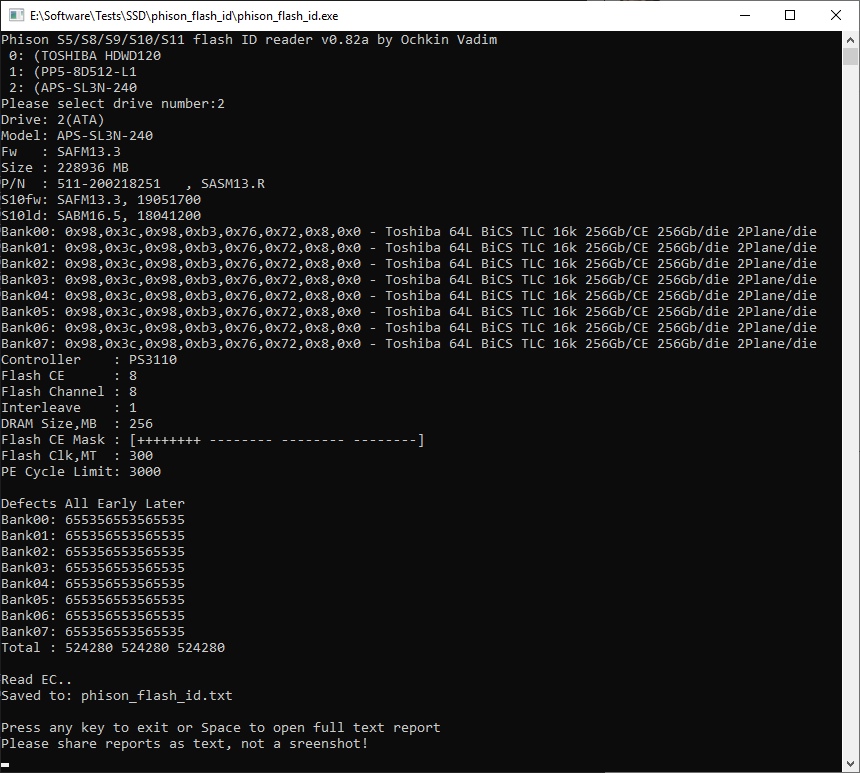Click the part number '511-200218251'
The width and height of the screenshot is (860, 773).
109,184
